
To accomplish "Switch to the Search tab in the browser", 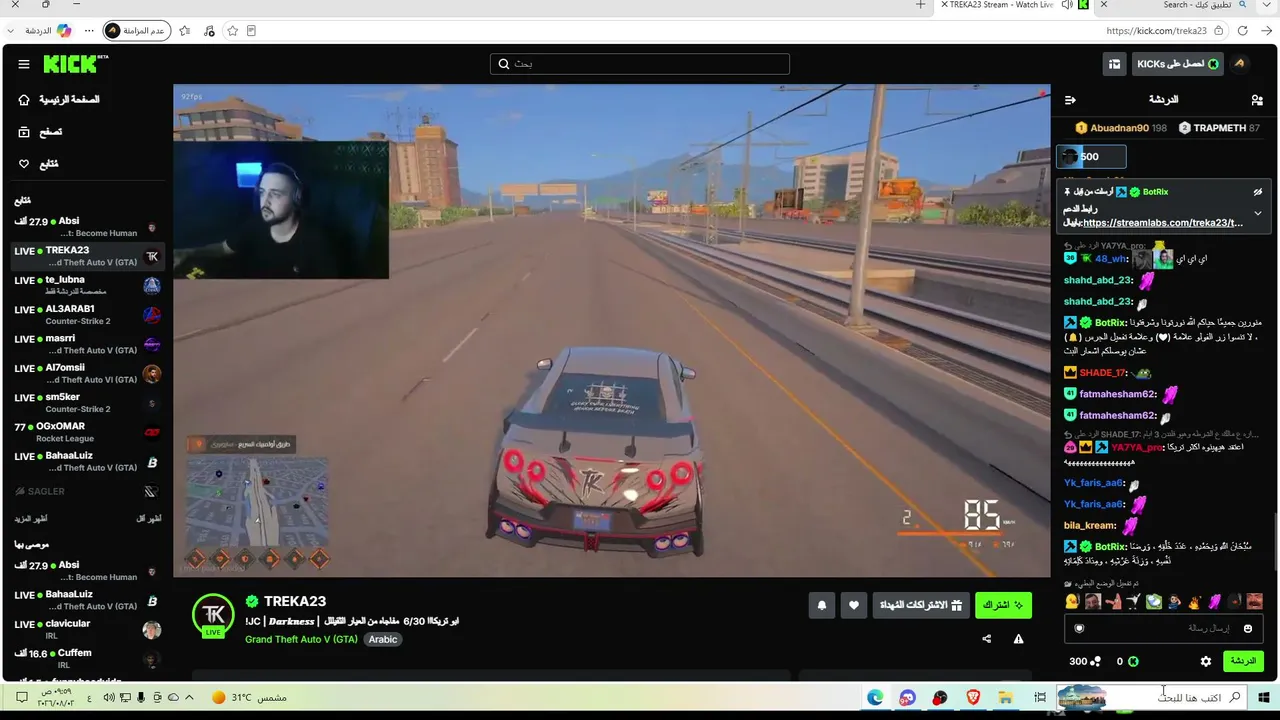I will pos(1176,5).
